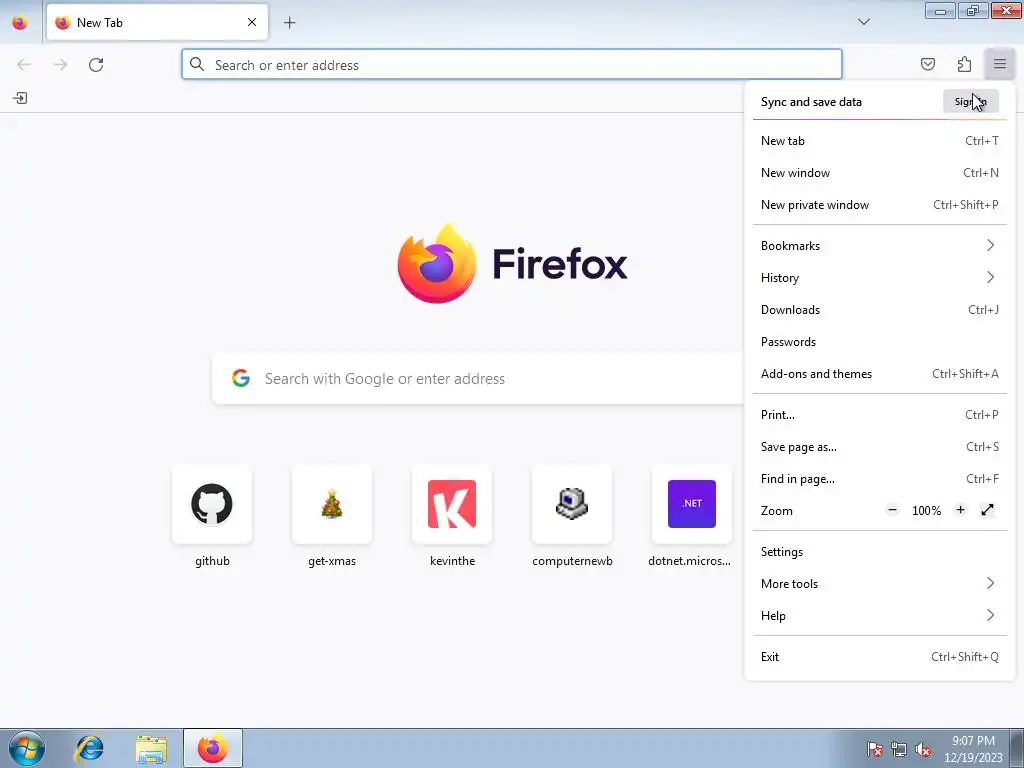Screen dimensions: 1024x768
Task: Click the Firefox View pinned icon
Action: coord(20,22)
